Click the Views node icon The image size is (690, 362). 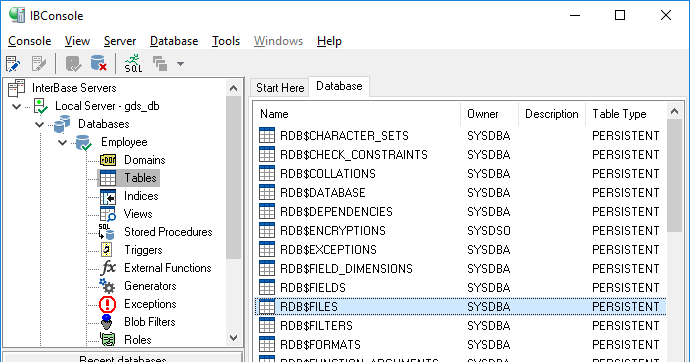pyautogui.click(x=108, y=214)
